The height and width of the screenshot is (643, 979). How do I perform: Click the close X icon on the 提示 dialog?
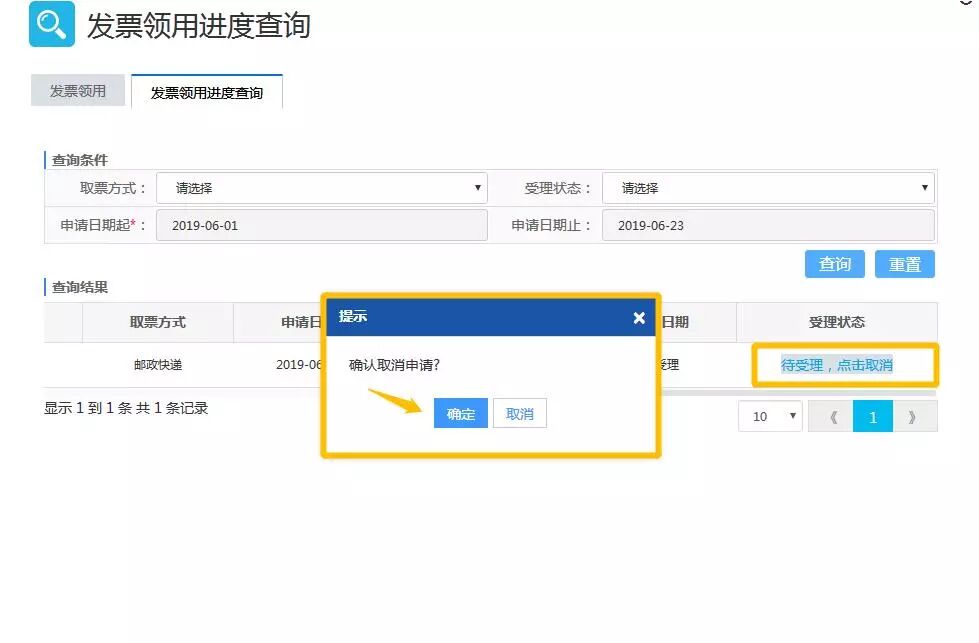639,318
